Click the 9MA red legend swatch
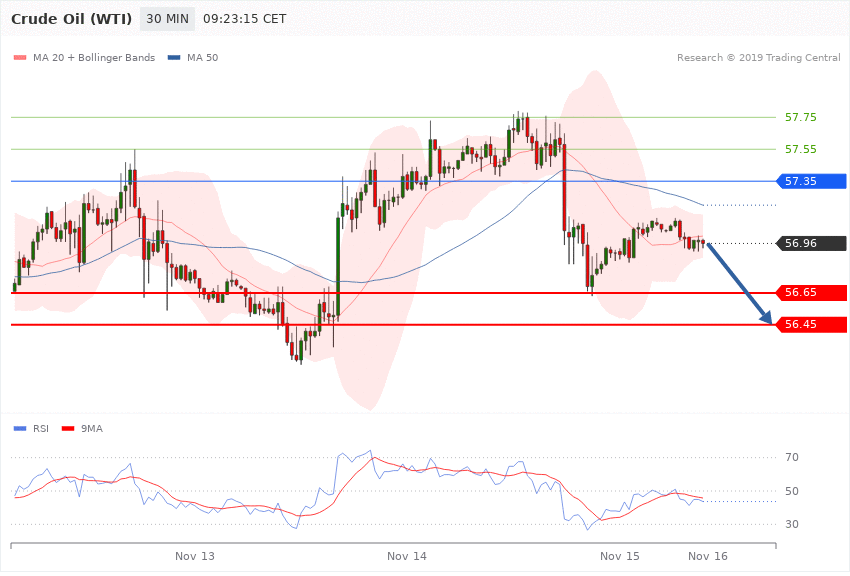 point(68,429)
